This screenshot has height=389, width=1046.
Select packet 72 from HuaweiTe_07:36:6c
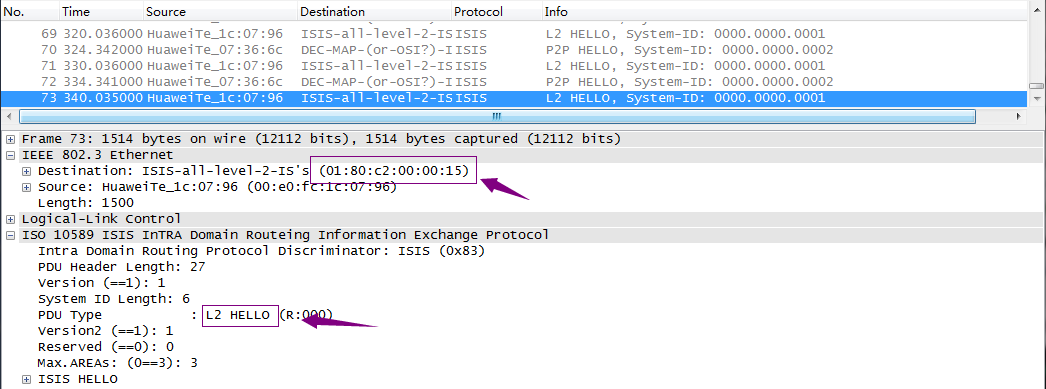coord(513,82)
